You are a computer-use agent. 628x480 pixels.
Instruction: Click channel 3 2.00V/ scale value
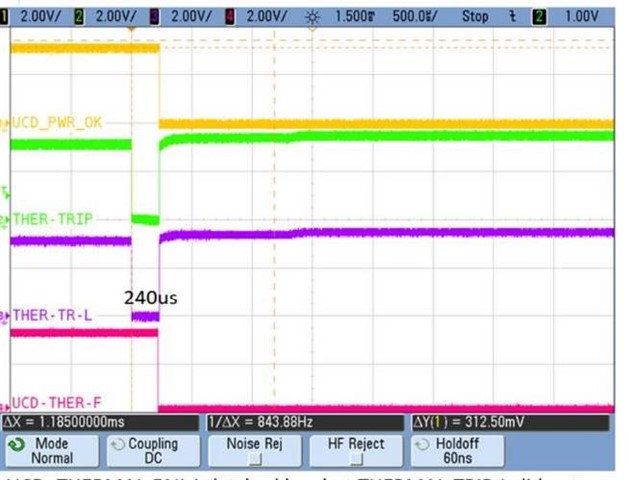click(x=191, y=16)
